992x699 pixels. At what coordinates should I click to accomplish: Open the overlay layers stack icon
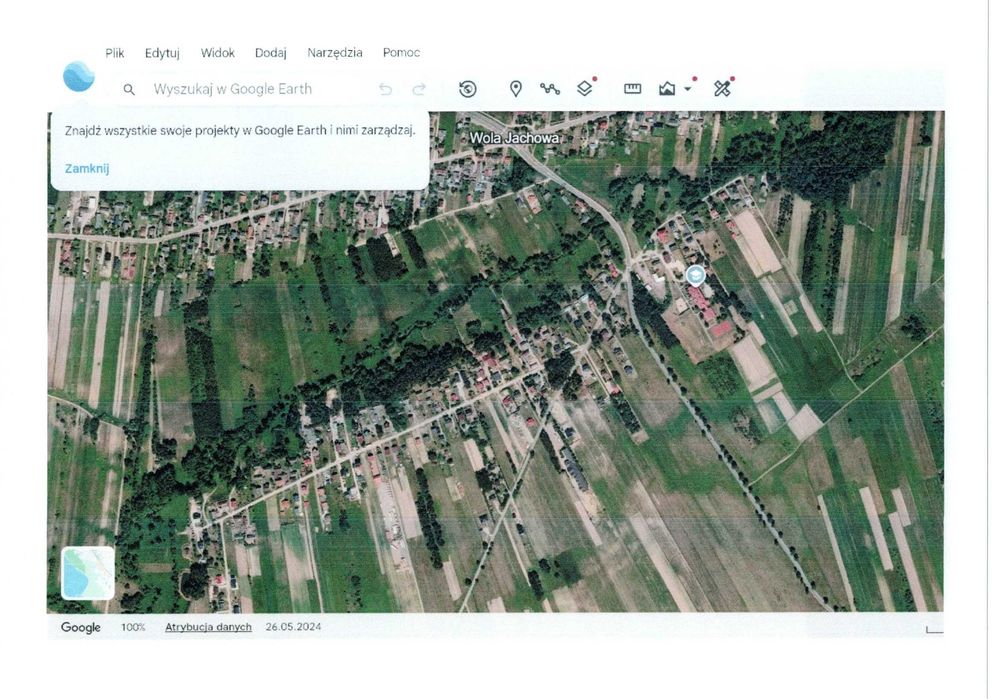tap(585, 89)
